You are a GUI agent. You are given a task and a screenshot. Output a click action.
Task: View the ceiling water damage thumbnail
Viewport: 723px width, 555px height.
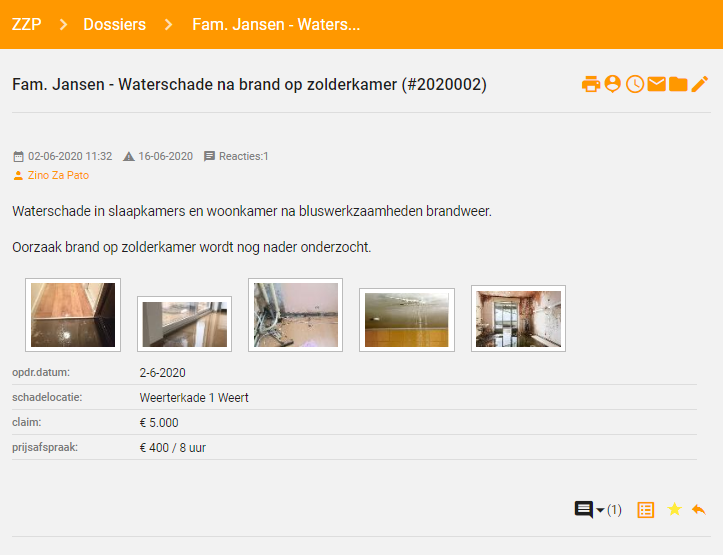pyautogui.click(x=407, y=320)
